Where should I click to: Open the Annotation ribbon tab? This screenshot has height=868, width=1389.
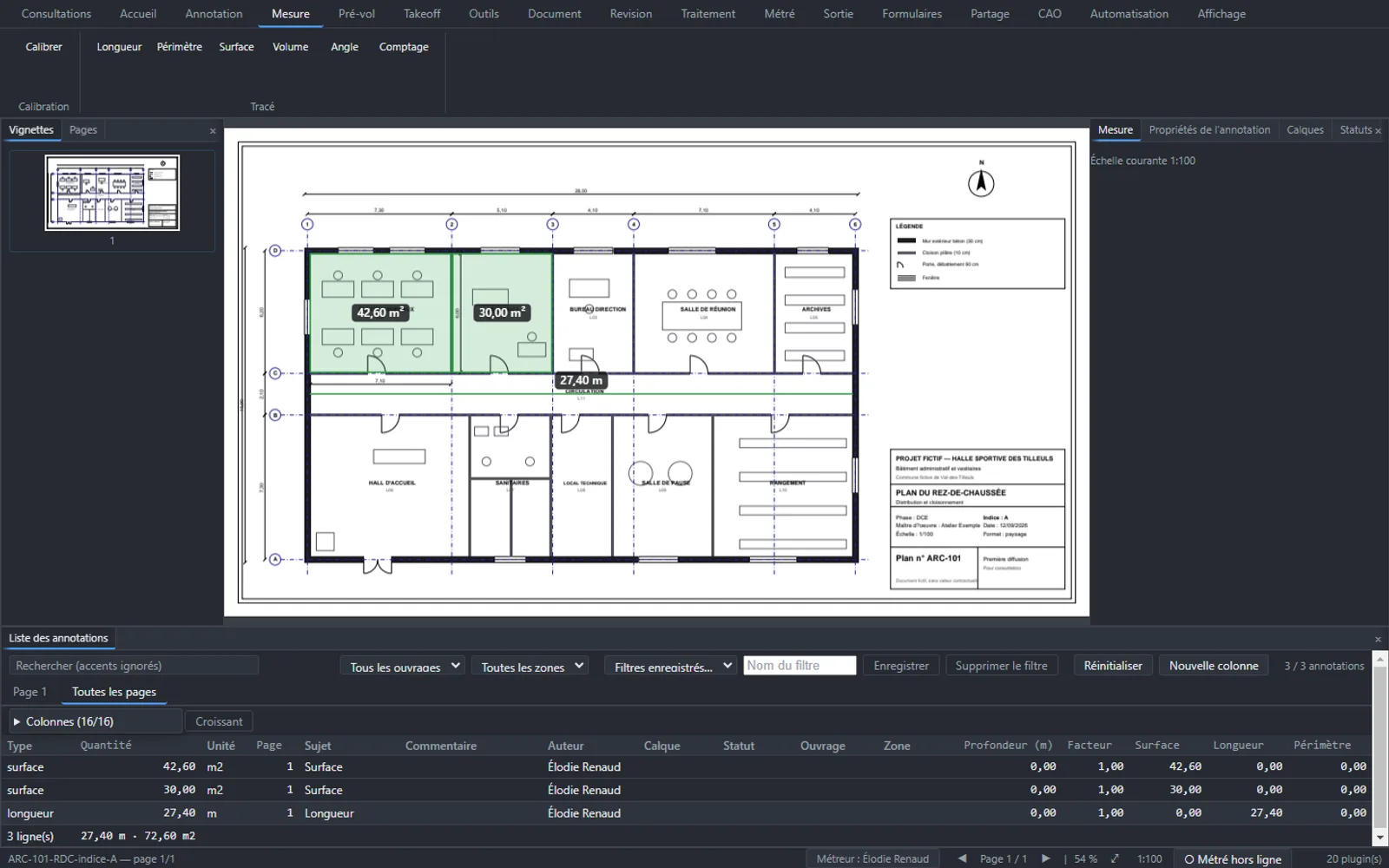coord(214,14)
